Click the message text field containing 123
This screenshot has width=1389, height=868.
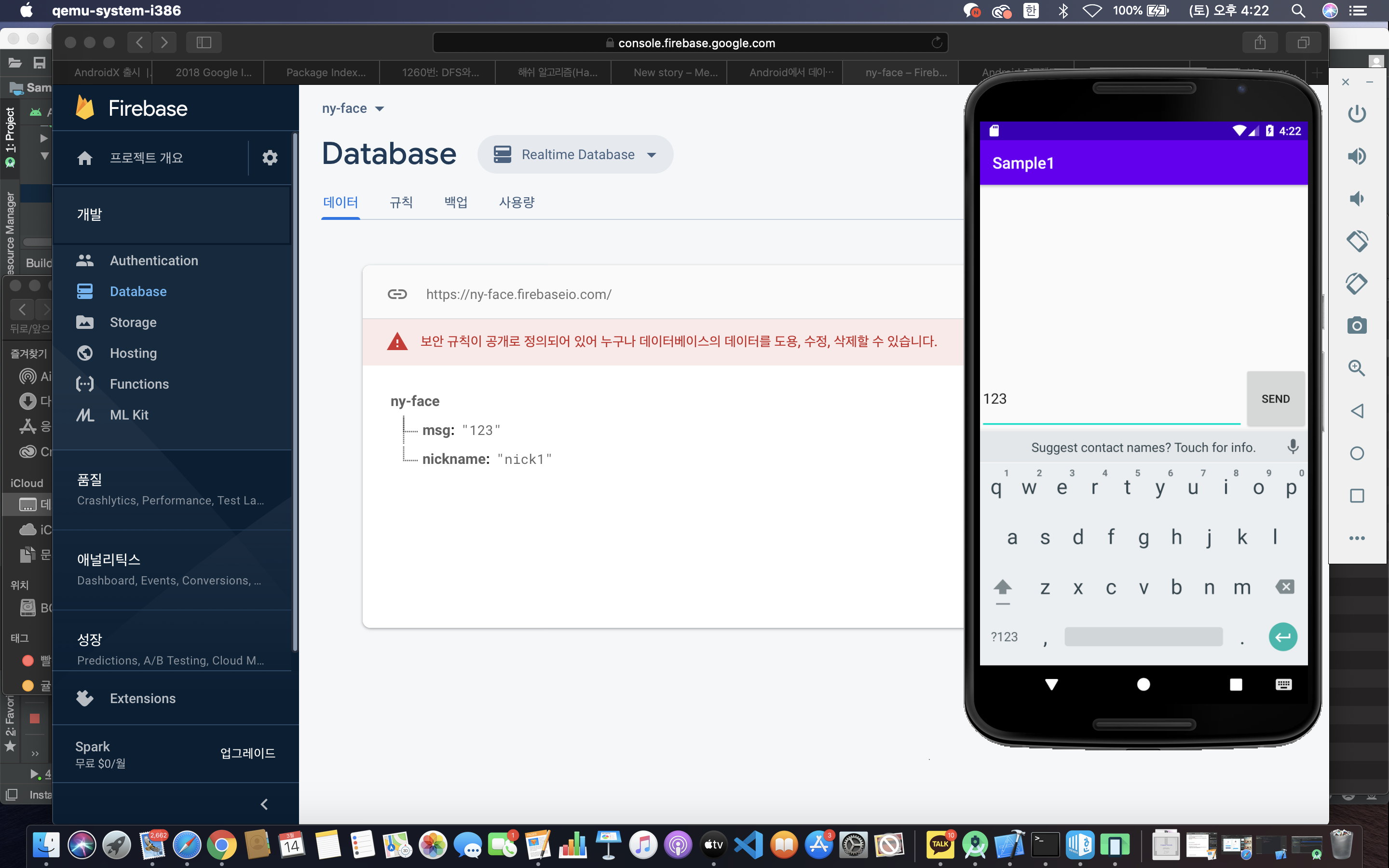[x=1111, y=399]
